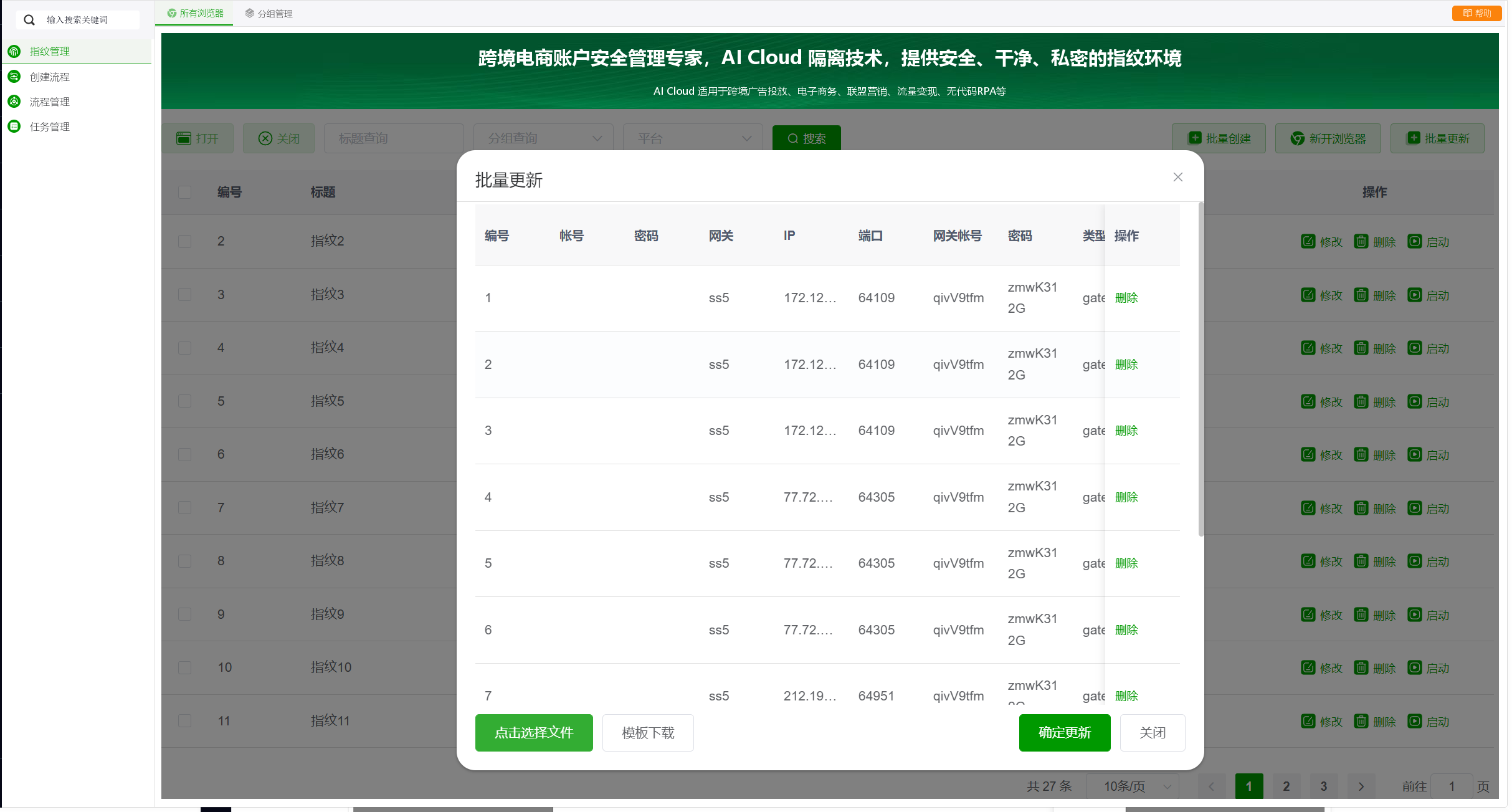Viewport: 1512px width, 812px height.
Task: Click the 标题查询 input field
Action: pyautogui.click(x=394, y=138)
